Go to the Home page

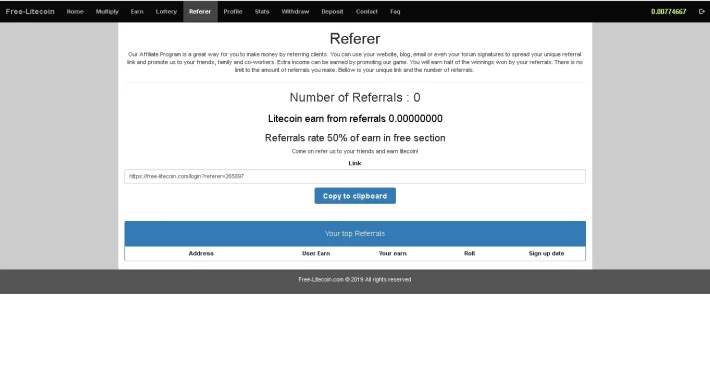coord(75,12)
